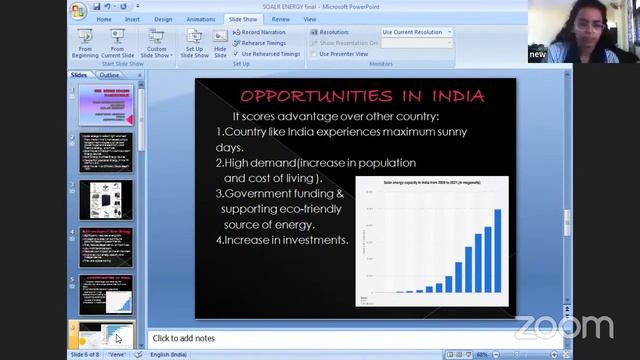Viewport: 640px width, 360px height.
Task: Redo the last action
Action: click(x=123, y=7)
